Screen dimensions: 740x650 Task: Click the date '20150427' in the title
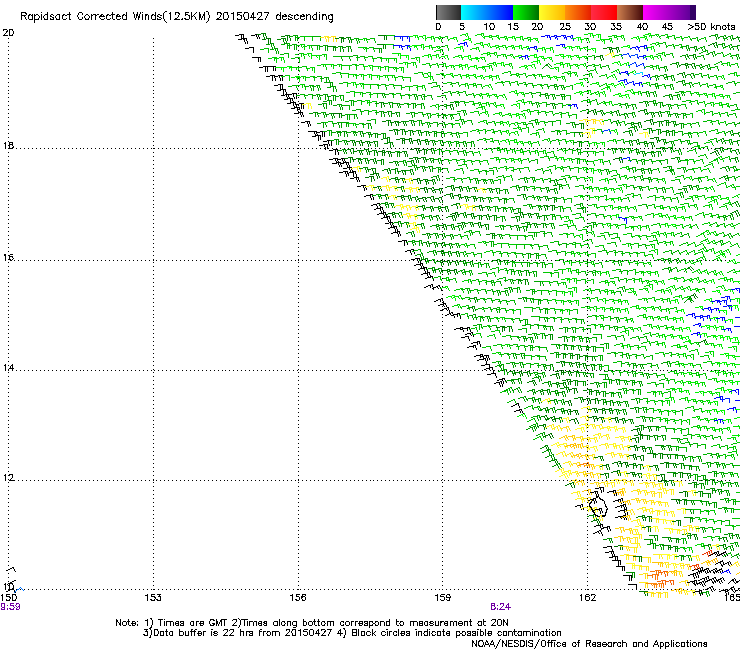pos(242,17)
